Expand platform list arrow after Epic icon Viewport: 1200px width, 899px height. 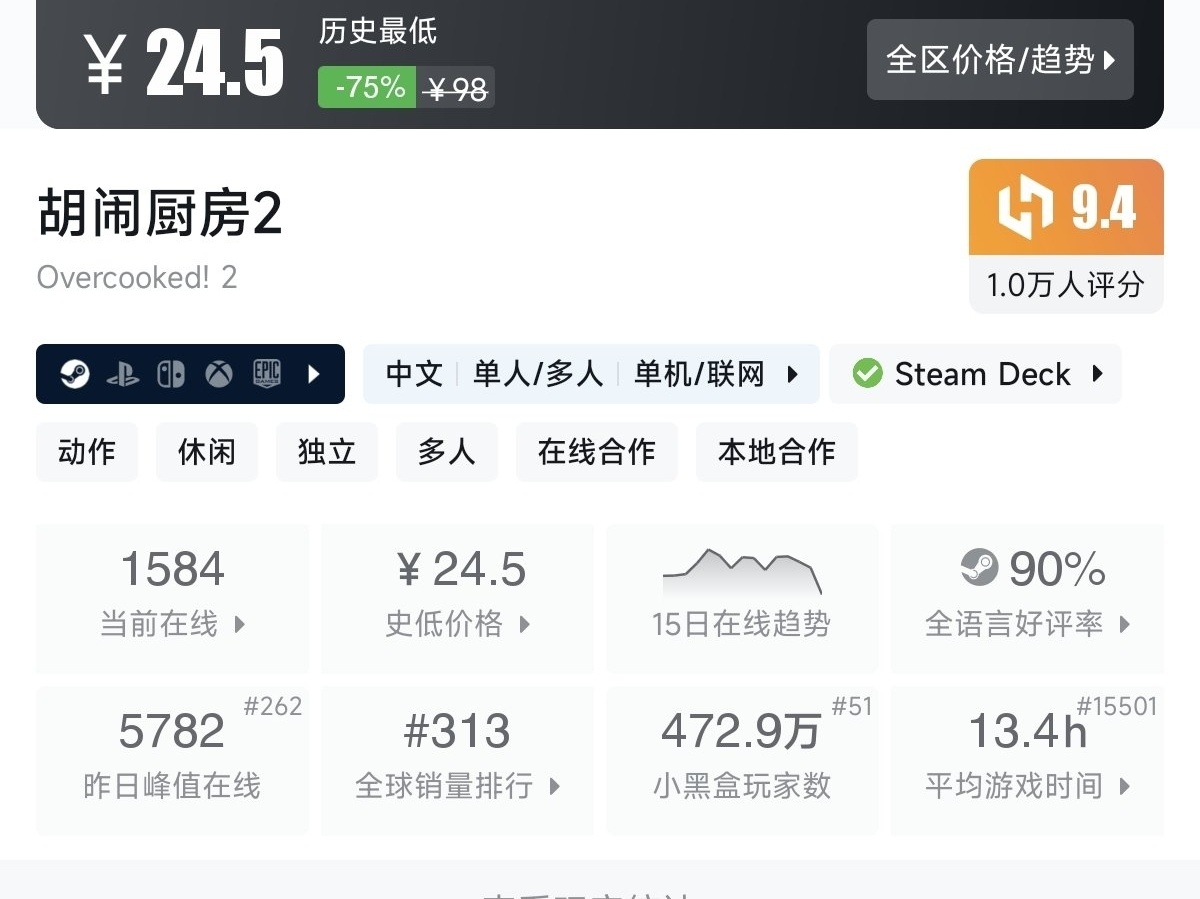(x=314, y=374)
